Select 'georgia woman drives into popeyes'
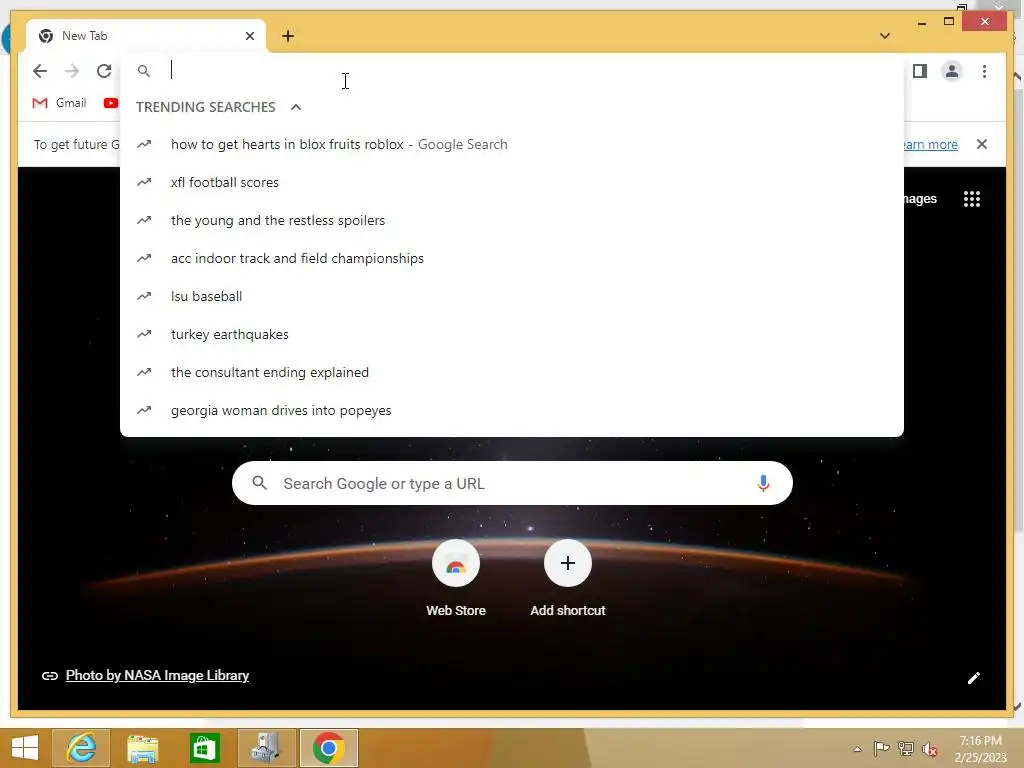The height and width of the screenshot is (768, 1024). pos(512,410)
